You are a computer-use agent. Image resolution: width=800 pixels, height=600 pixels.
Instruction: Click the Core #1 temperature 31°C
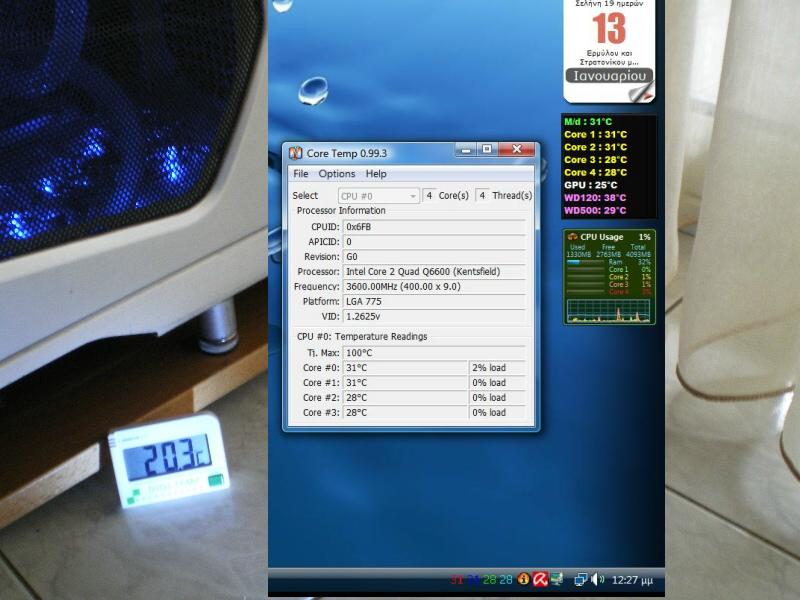click(x=405, y=383)
